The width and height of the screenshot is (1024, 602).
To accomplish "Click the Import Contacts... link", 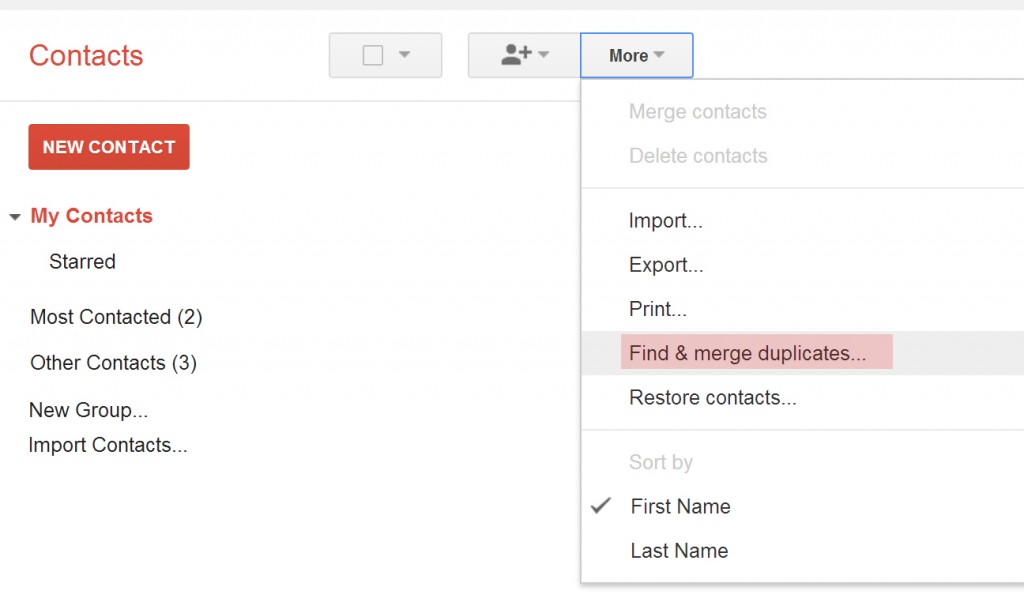I will point(108,445).
